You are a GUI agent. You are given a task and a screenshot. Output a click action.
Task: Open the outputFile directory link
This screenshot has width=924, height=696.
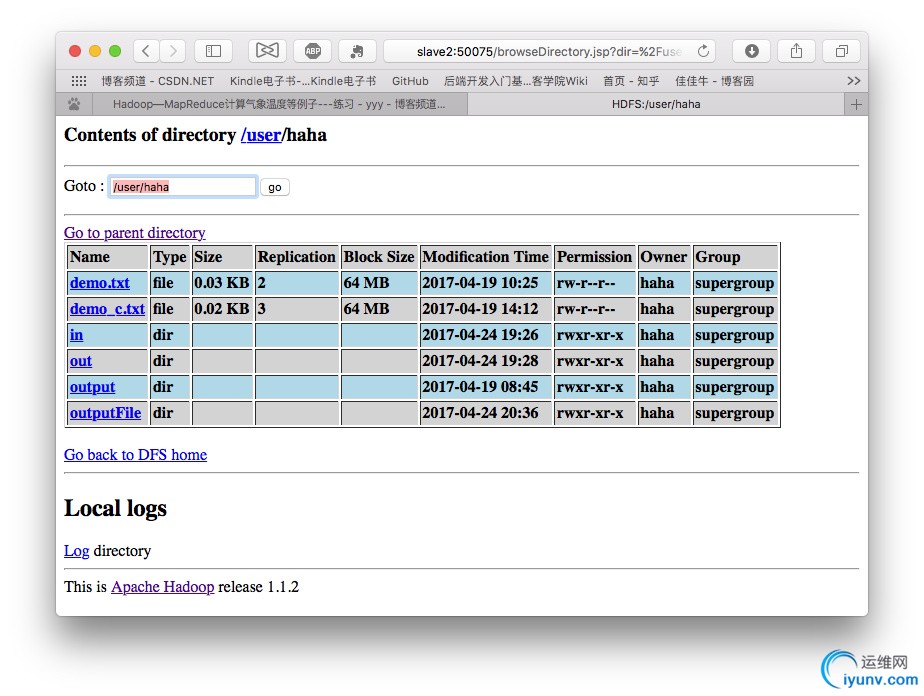105,413
